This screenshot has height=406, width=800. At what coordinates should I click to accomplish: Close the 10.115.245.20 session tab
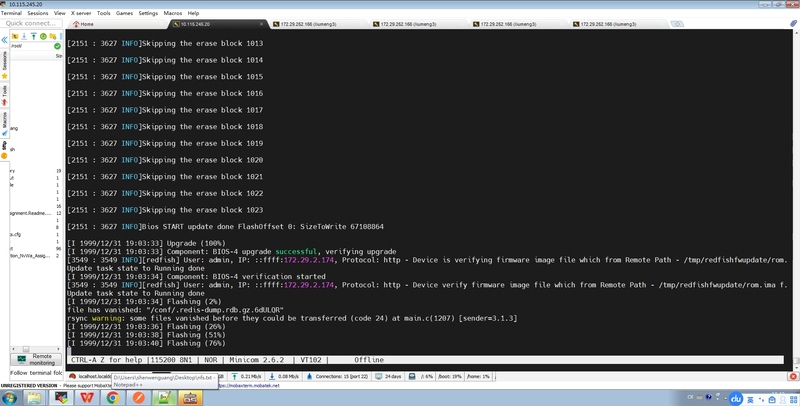262,24
